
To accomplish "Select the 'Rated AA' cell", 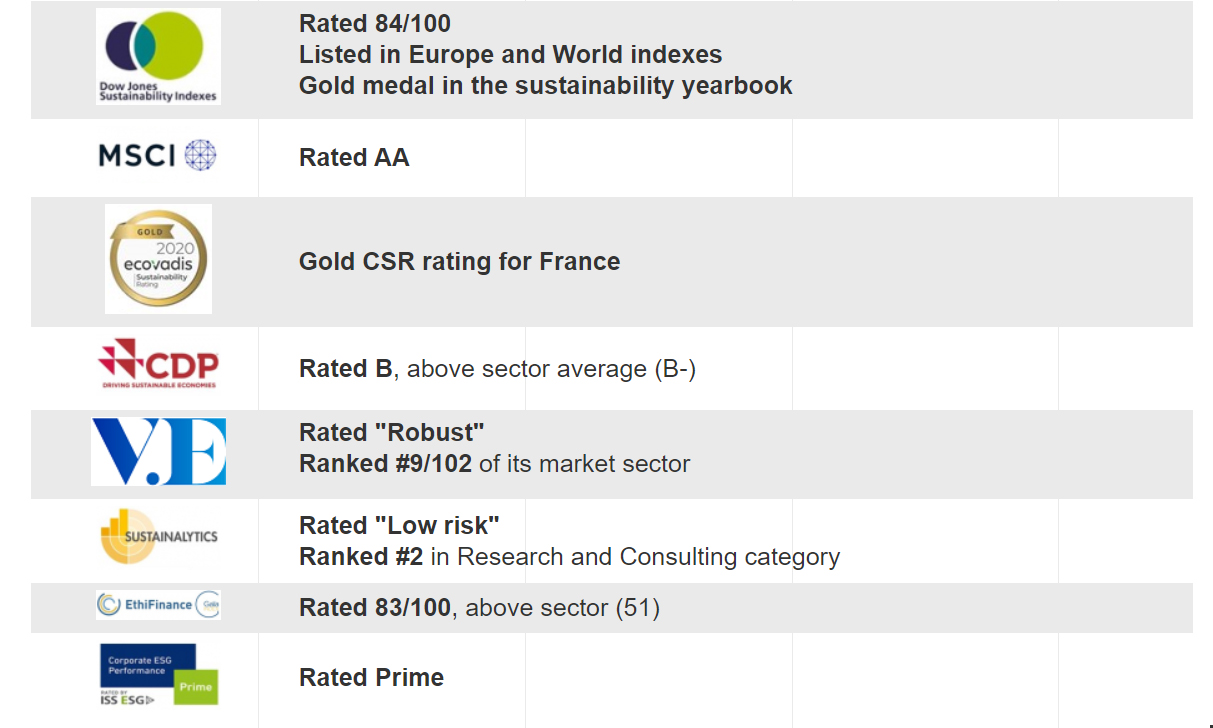I will 354,158.
